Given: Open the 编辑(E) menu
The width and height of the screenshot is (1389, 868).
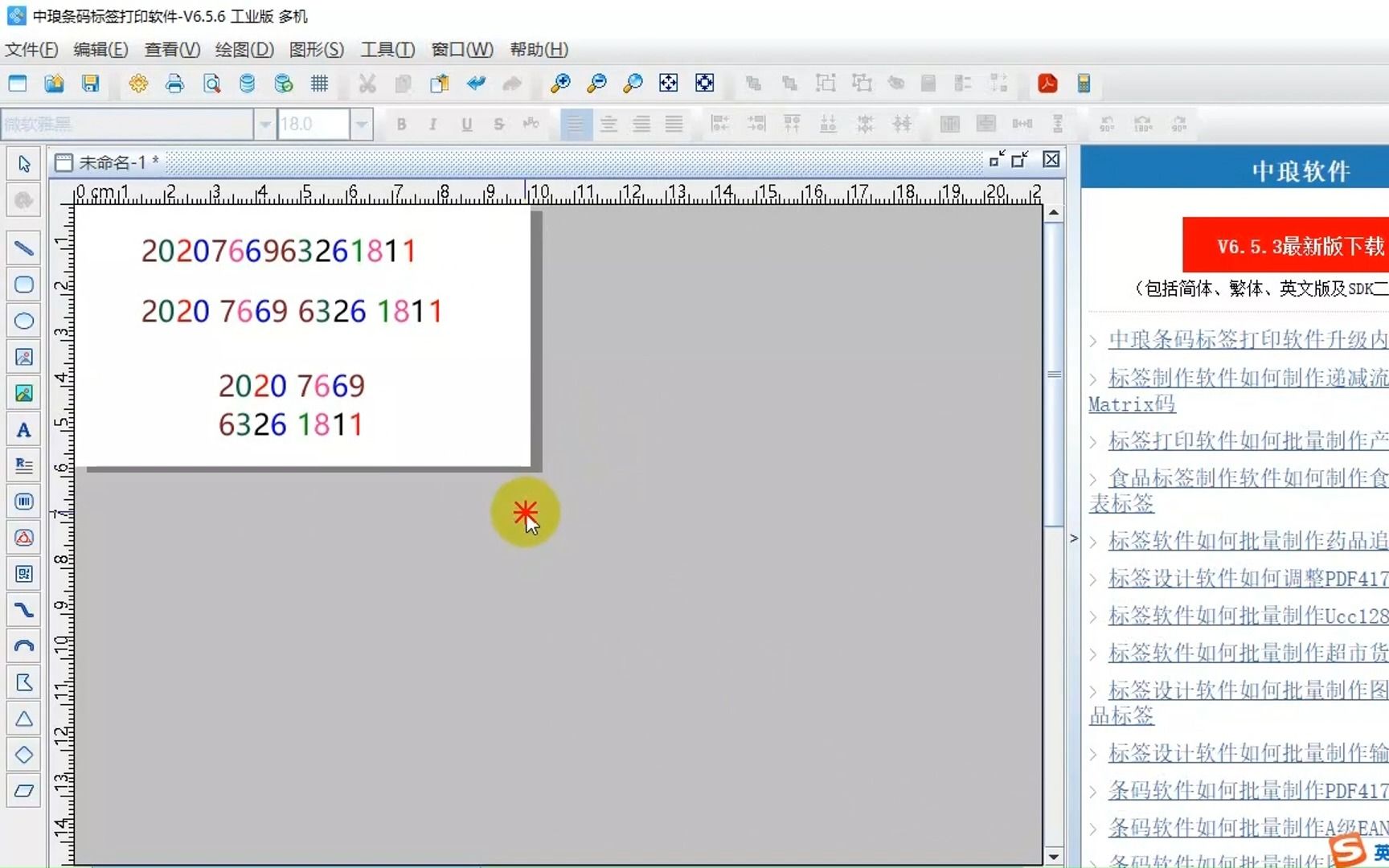Looking at the screenshot, I should pyautogui.click(x=100, y=50).
